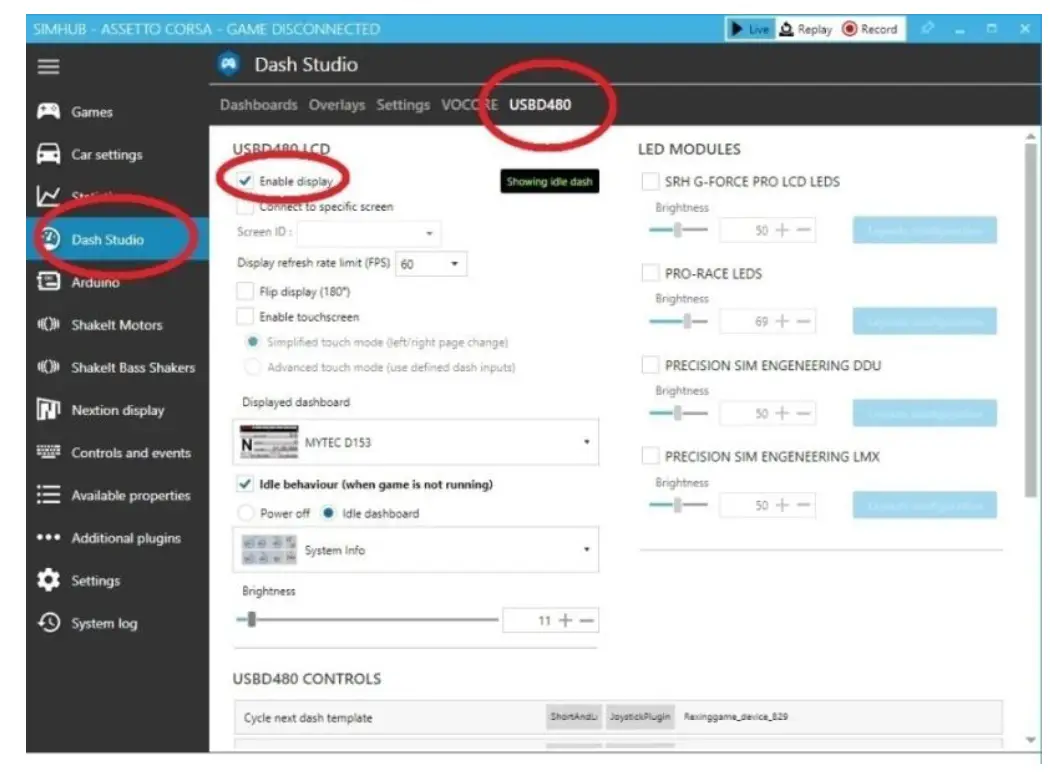Click the vertical scrollbar down arrow

[x=1031, y=739]
